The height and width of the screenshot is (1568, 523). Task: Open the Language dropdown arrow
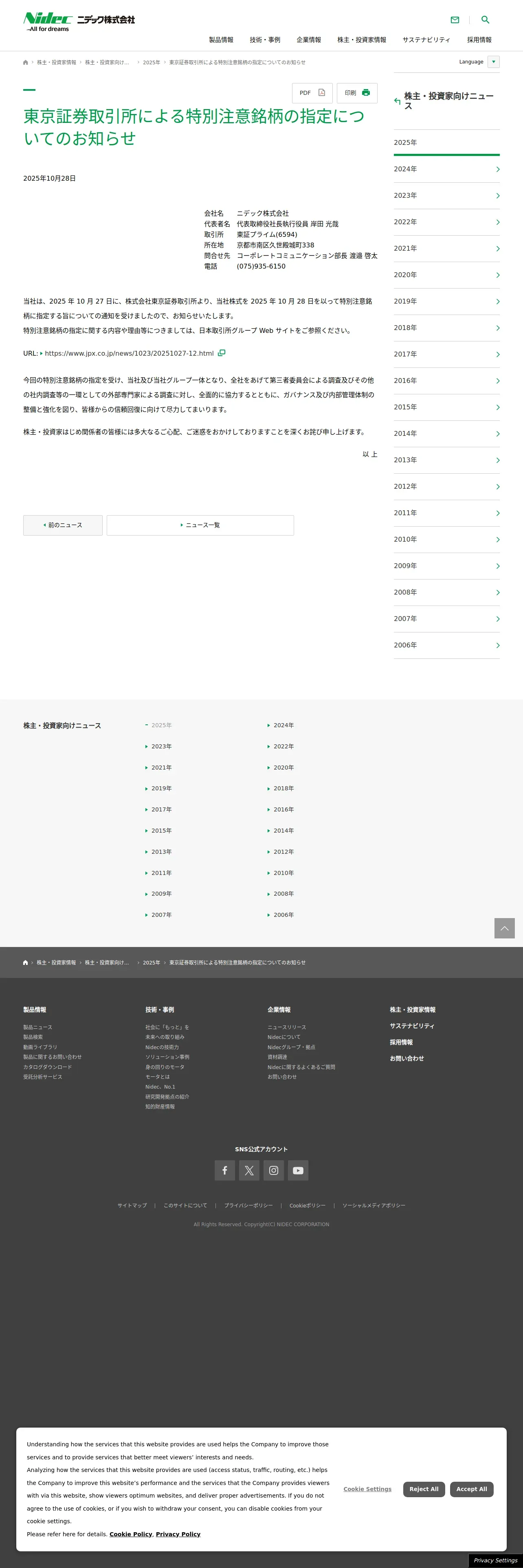click(x=494, y=62)
